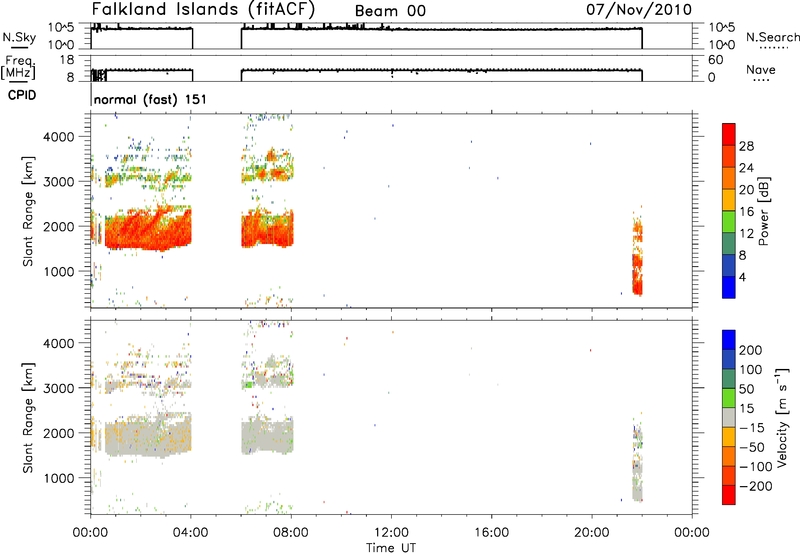Viewport: 800px width, 554px height.
Task: Click the '16:00' time axis label
Action: click(491, 533)
